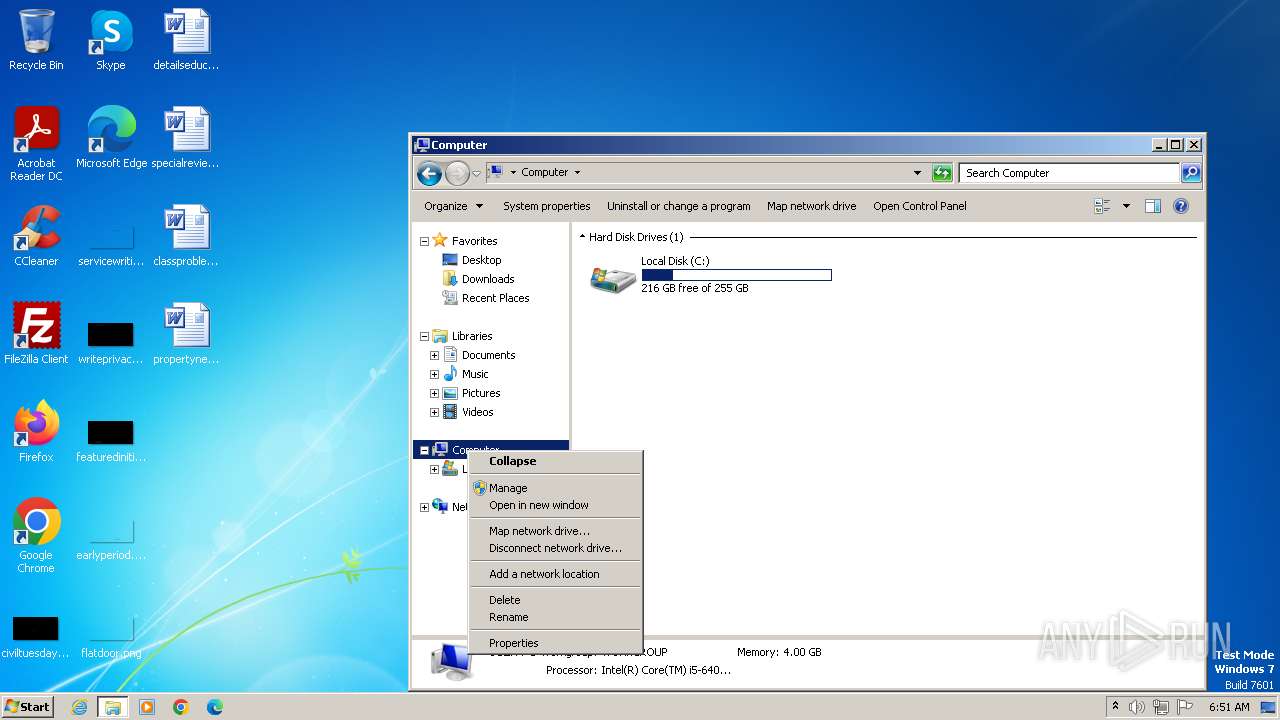Open Internet Explorer from the taskbar
Image resolution: width=1280 pixels, height=720 pixels.
tap(80, 707)
